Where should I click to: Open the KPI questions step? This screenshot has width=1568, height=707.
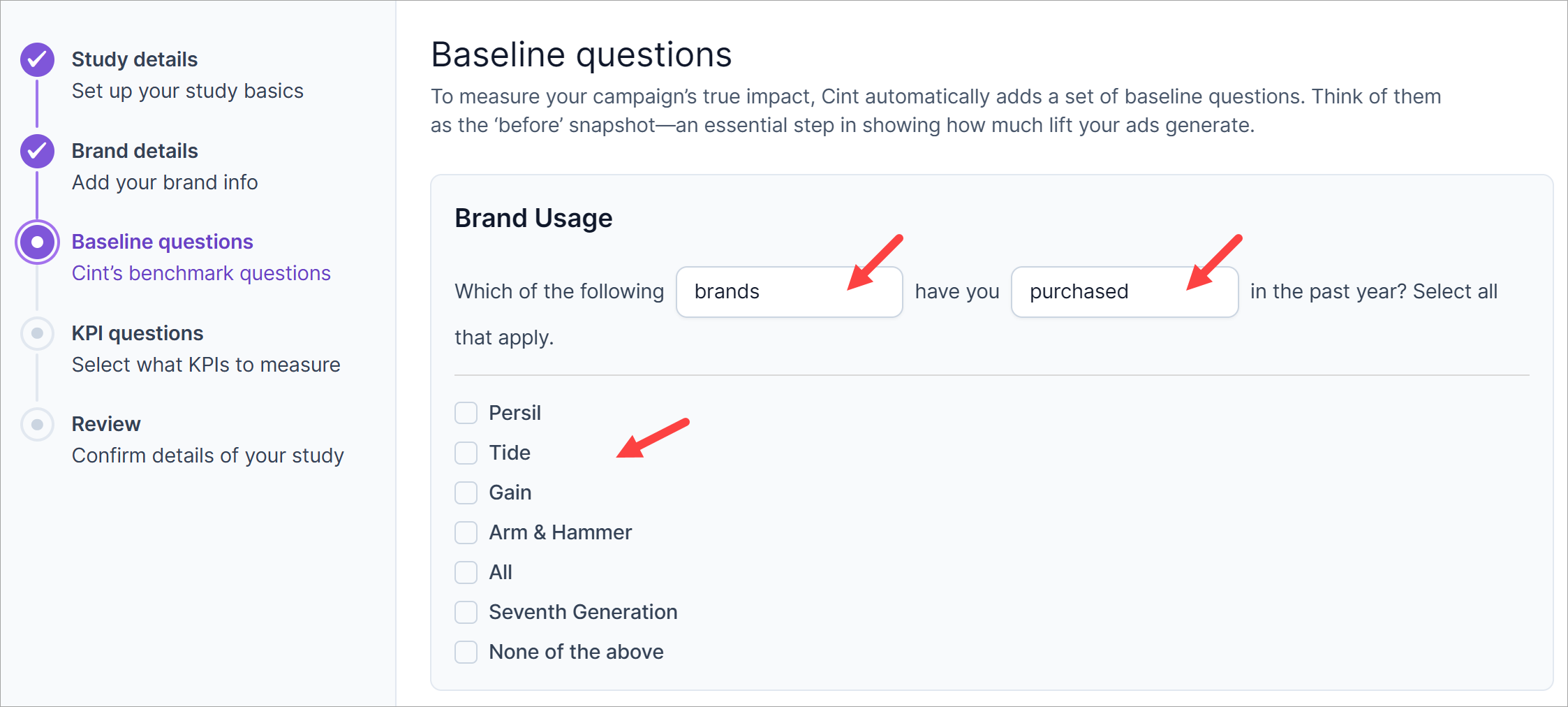point(138,333)
